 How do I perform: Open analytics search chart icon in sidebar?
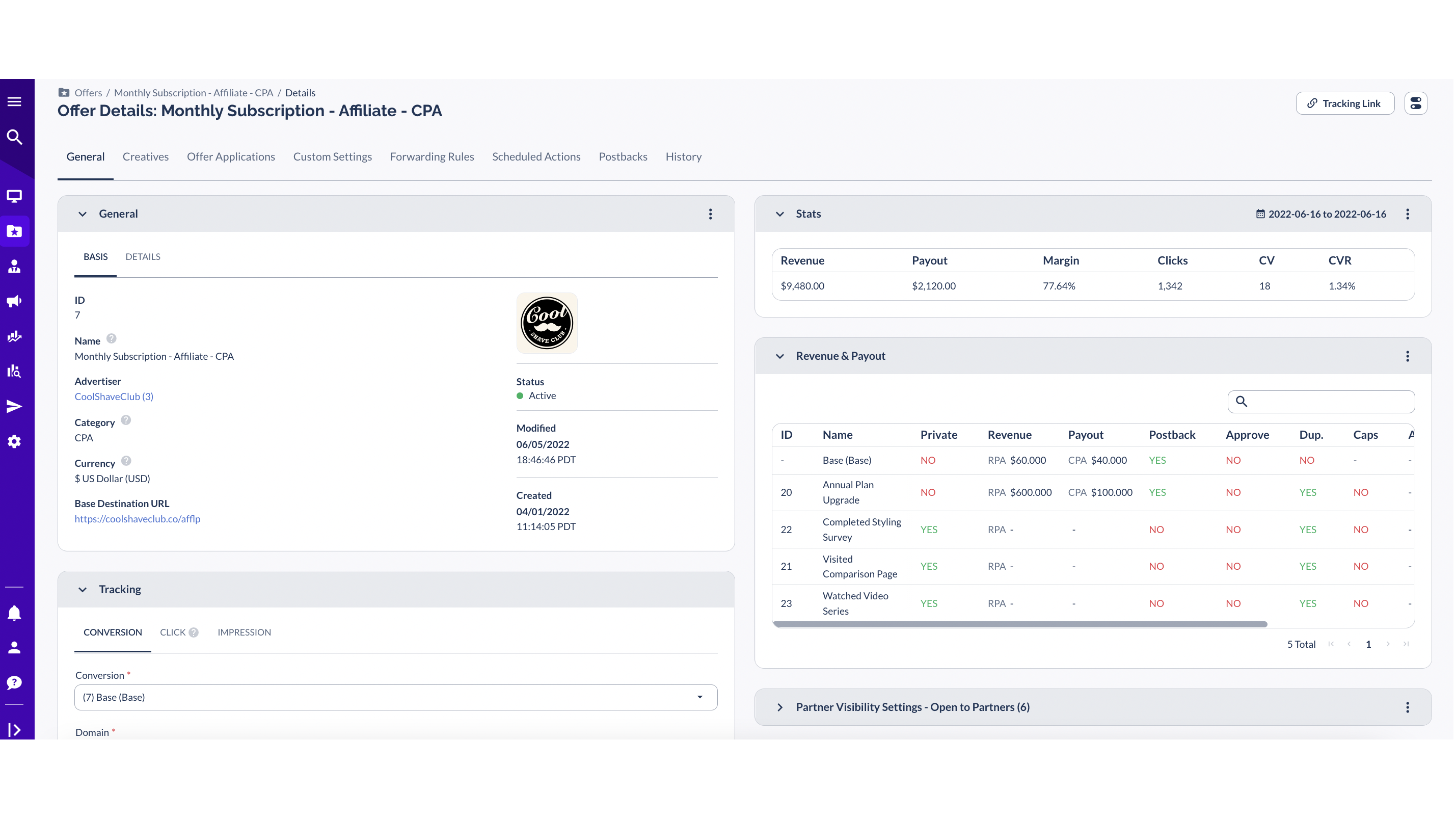(14, 372)
